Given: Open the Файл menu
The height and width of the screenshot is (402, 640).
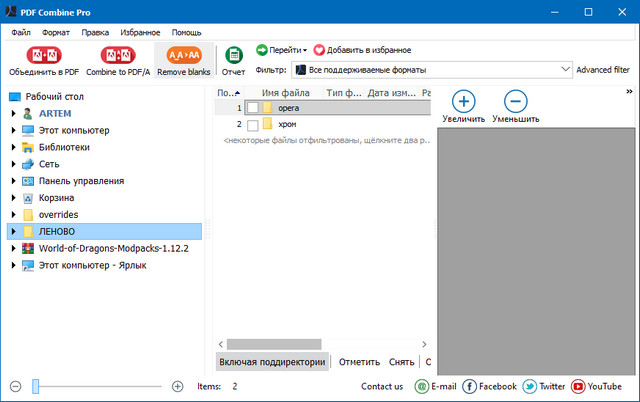Looking at the screenshot, I should [21, 32].
